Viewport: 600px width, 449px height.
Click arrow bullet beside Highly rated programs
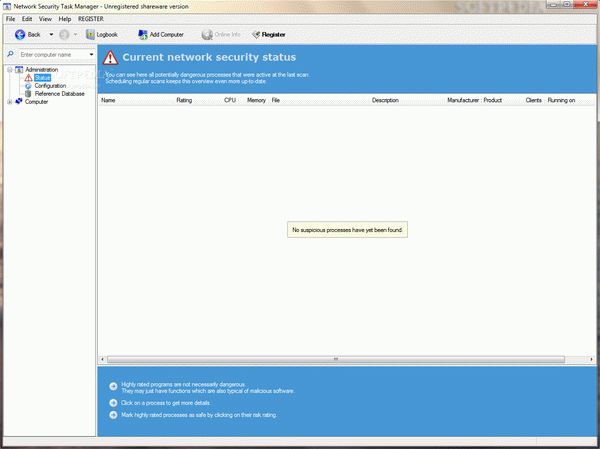pyautogui.click(x=113, y=386)
